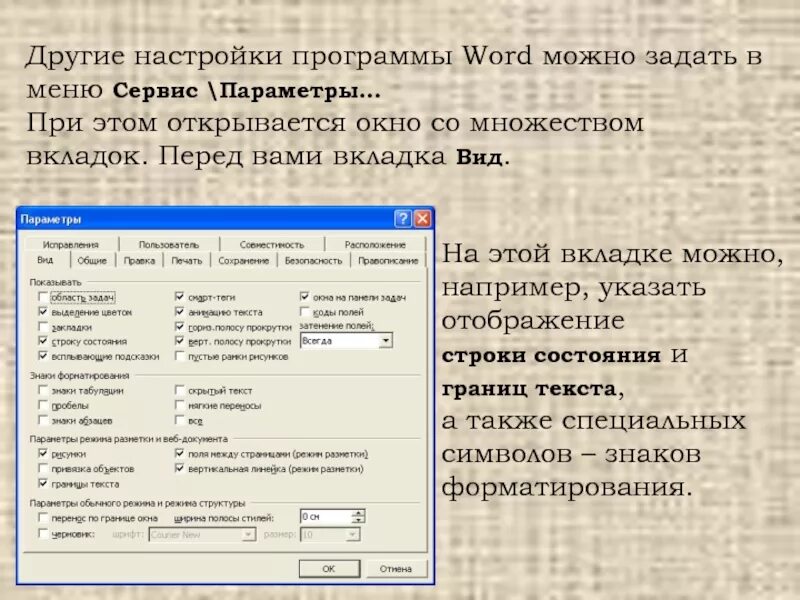The height and width of the screenshot is (600, 800).
Task: Close the Параметры dialog with the red X
Action: [x=422, y=219]
